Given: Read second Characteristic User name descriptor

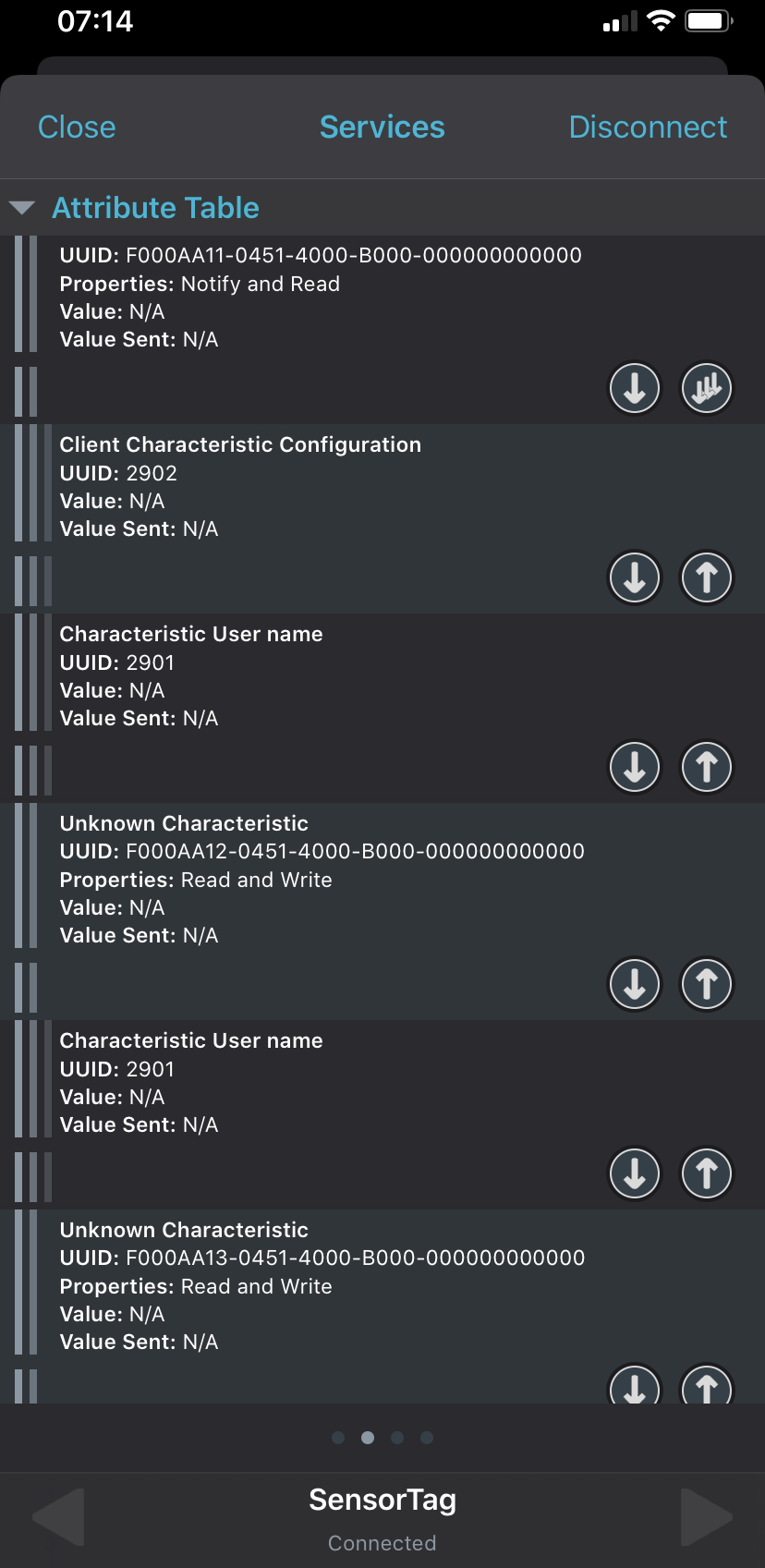Looking at the screenshot, I should pyautogui.click(x=635, y=1173).
